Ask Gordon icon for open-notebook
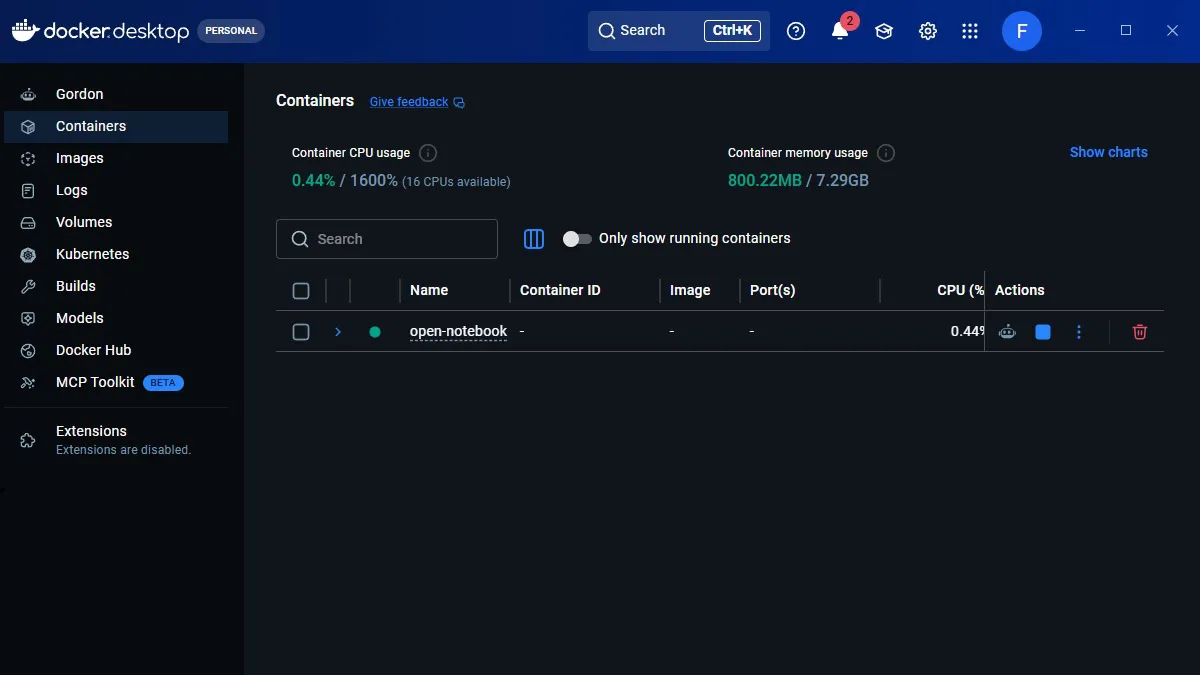The height and width of the screenshot is (675, 1200). (1007, 332)
